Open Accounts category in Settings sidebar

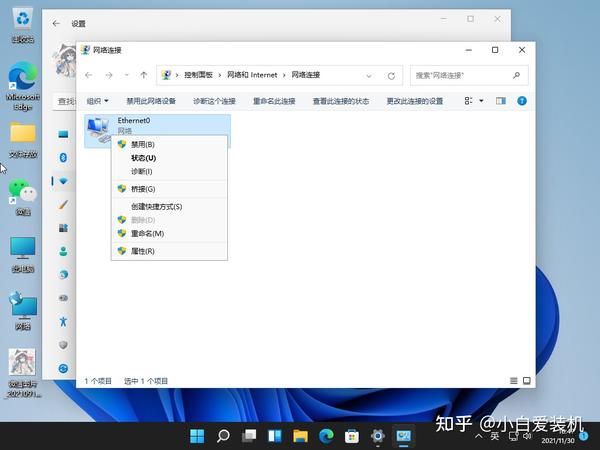64,251
